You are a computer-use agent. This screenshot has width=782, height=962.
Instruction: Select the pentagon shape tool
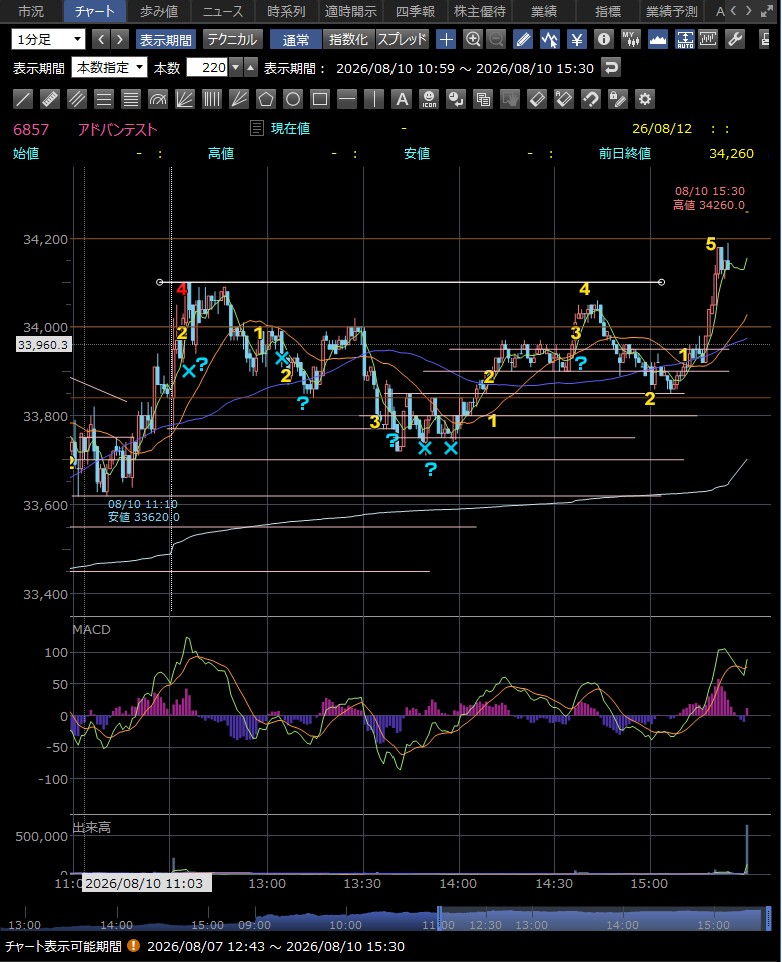(266, 99)
